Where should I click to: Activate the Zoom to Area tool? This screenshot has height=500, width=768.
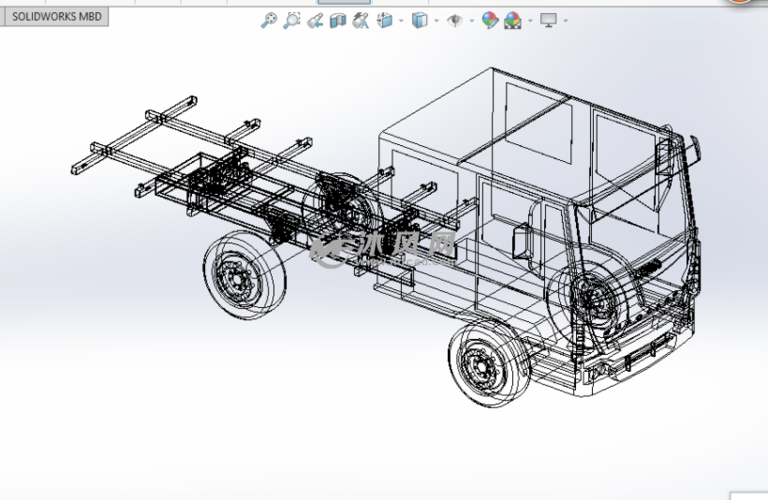pos(291,20)
